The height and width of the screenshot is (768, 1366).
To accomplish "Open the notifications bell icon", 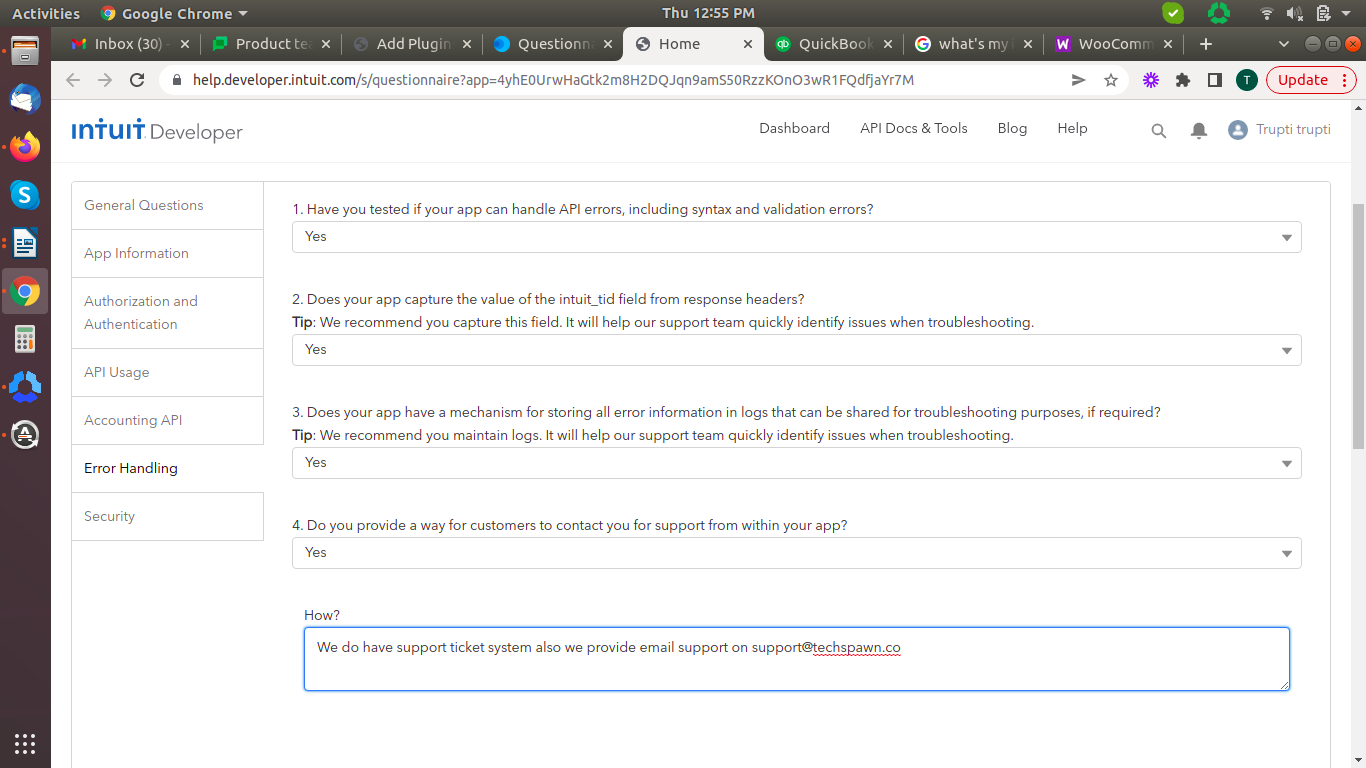I will pos(1198,130).
